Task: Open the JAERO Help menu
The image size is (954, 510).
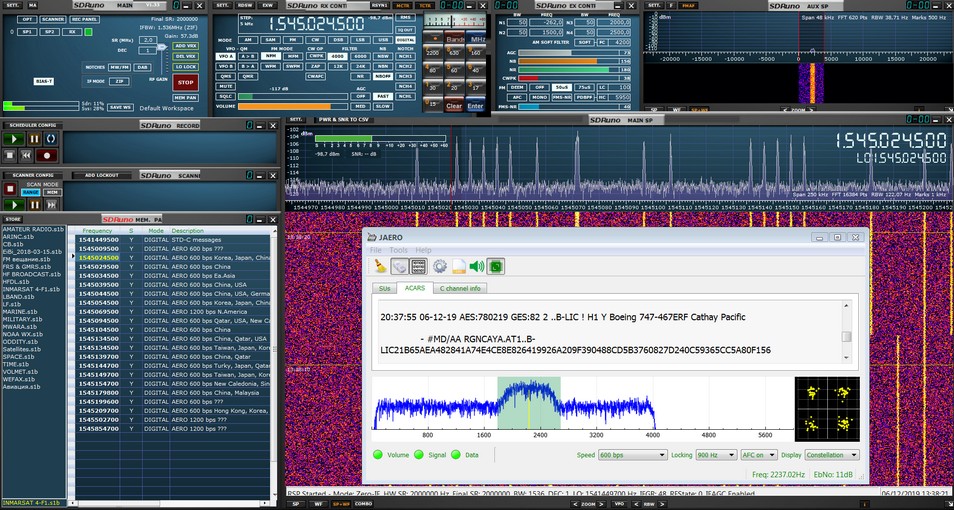Action: [423, 250]
